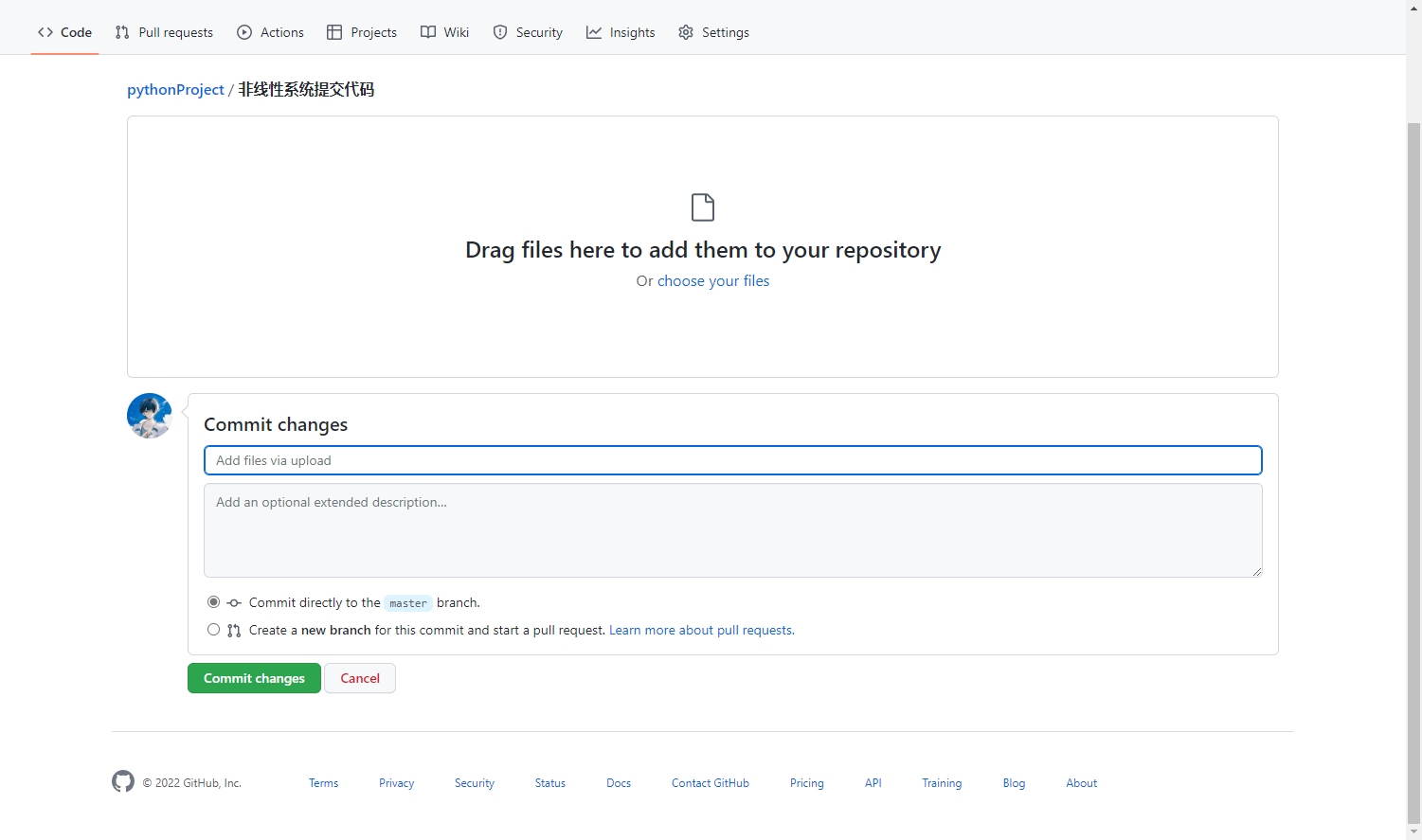Viewport: 1422px width, 840px height.
Task: Open the Pricing footer link
Action: click(x=807, y=783)
